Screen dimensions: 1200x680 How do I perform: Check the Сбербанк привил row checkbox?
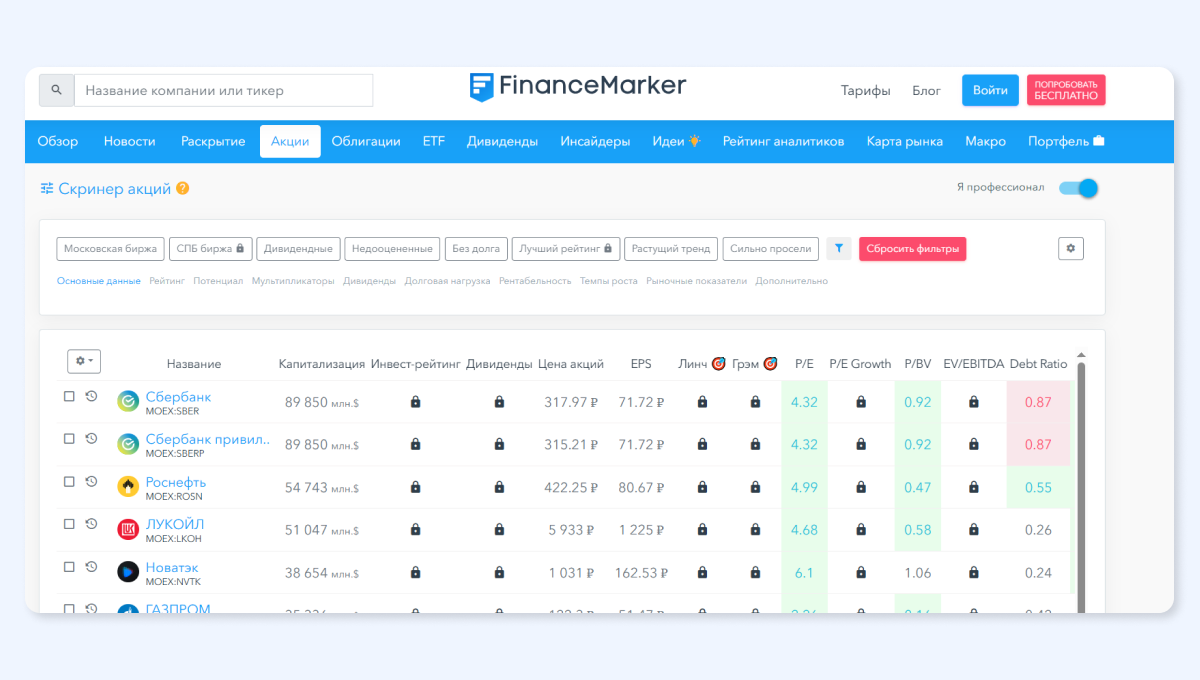coord(69,438)
